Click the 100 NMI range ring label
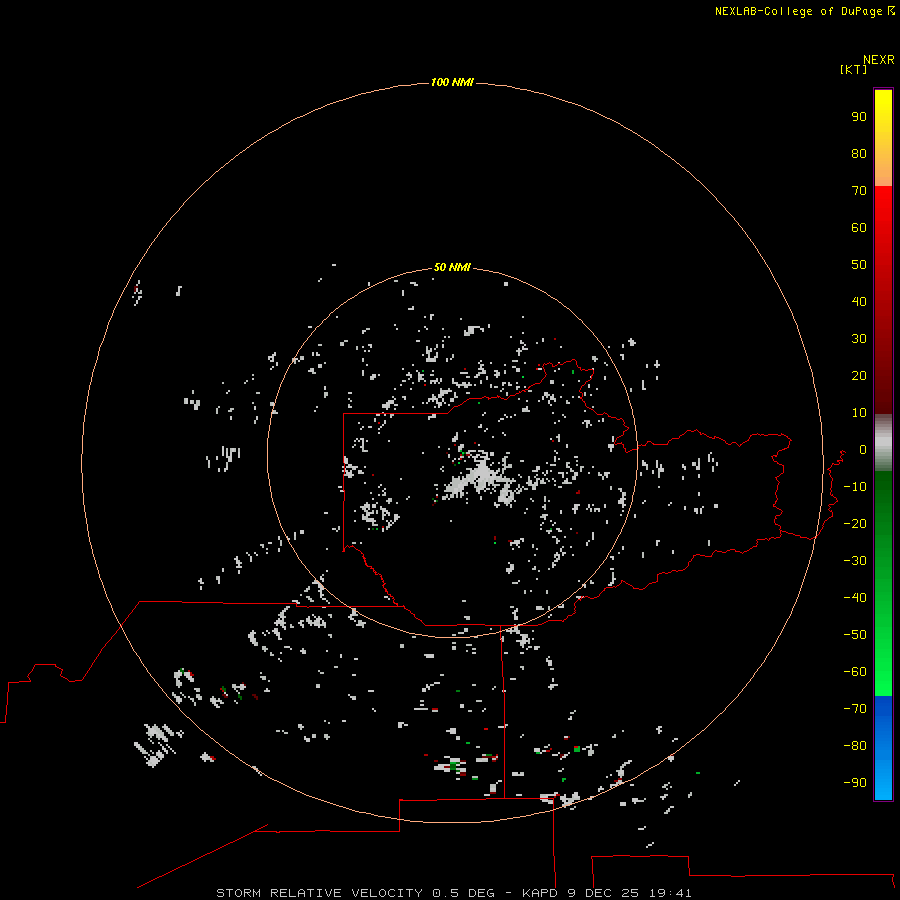The height and width of the screenshot is (900, 900). point(452,82)
